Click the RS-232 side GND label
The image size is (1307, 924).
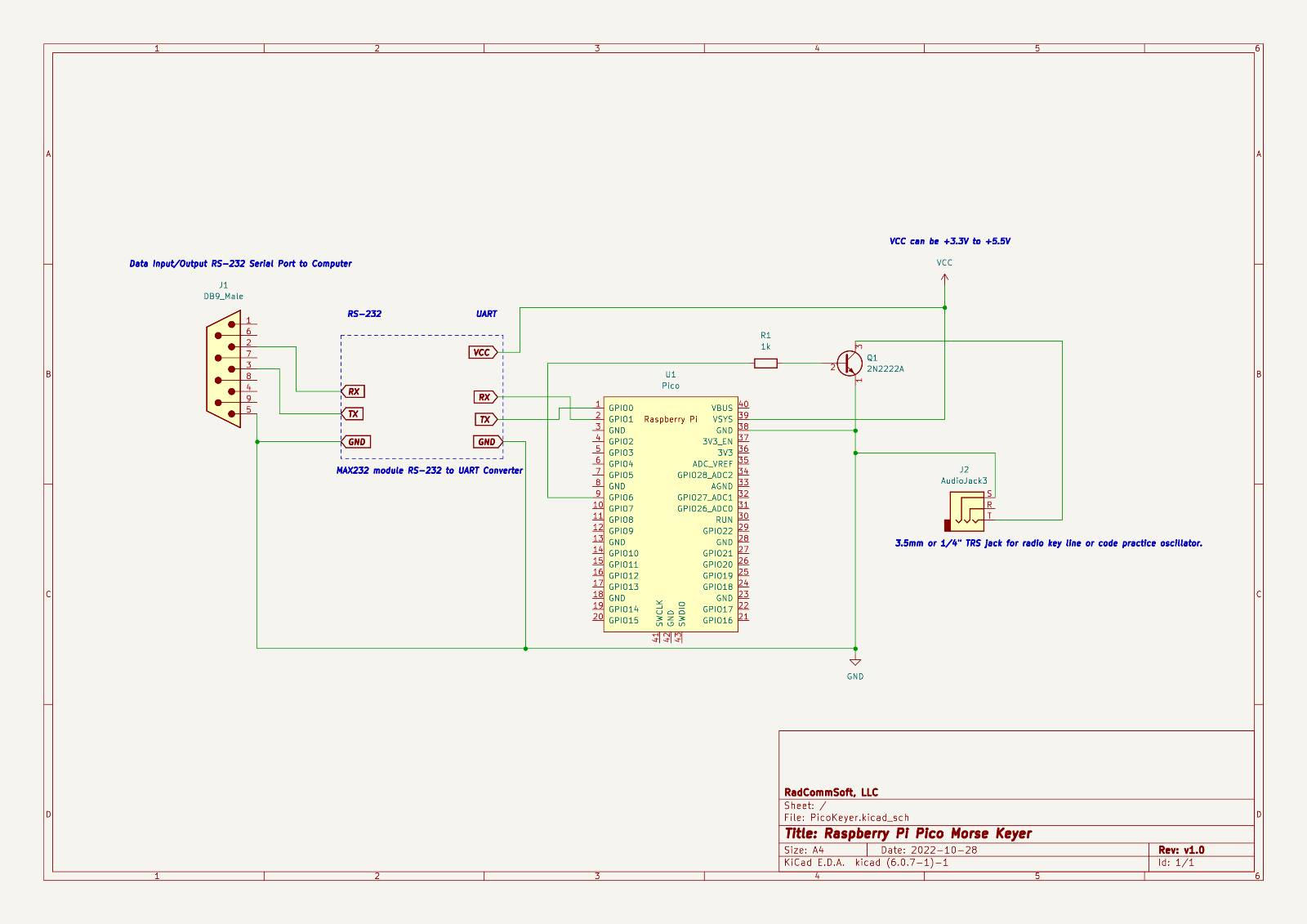pos(355,442)
